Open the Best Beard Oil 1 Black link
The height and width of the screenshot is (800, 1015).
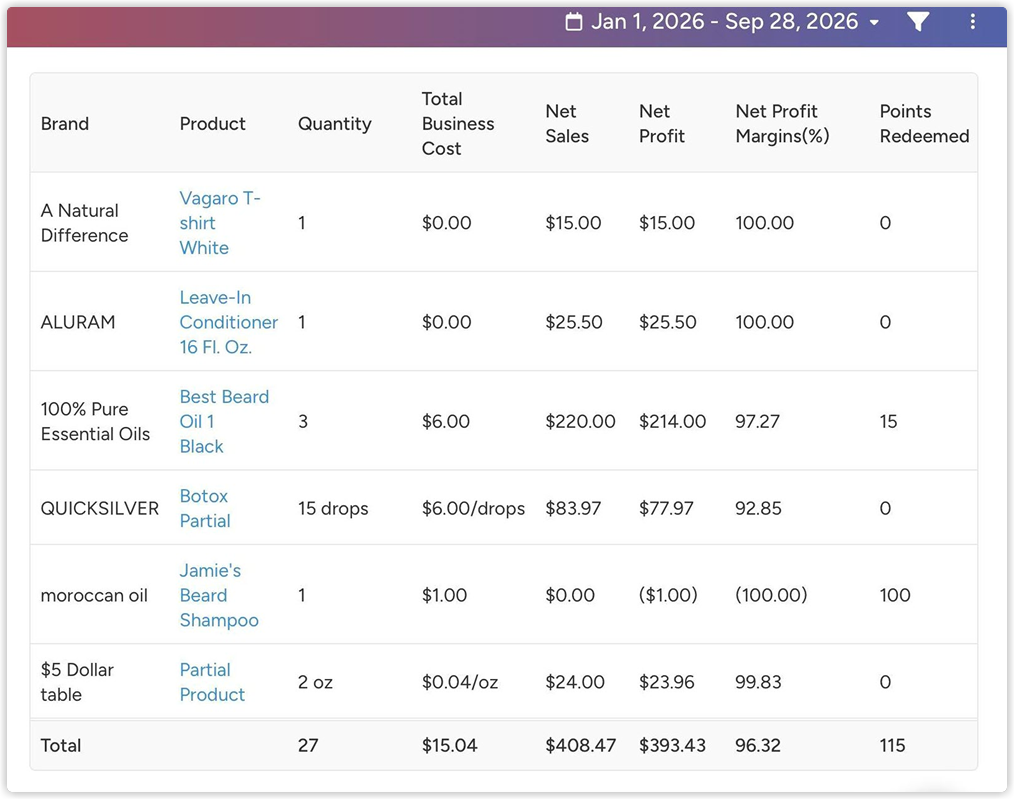(224, 421)
